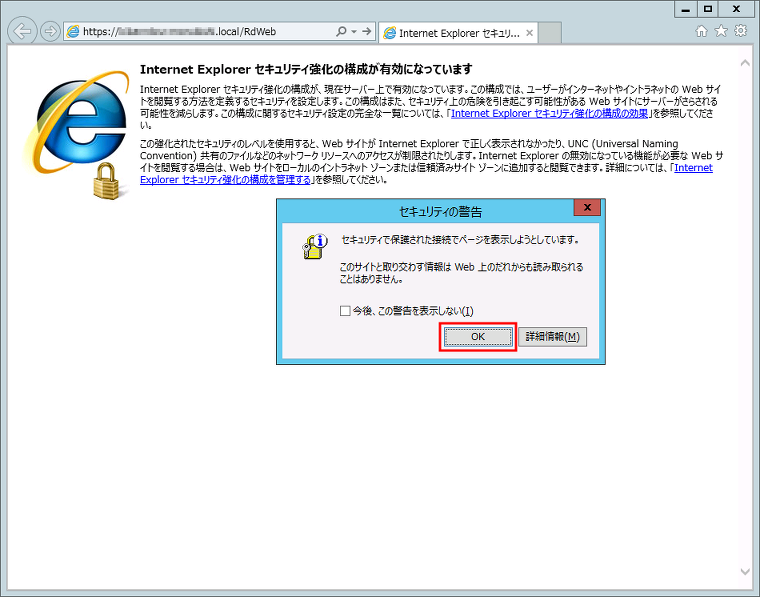
Task: Click the Internet Explorer logo image
Action: pos(77,135)
